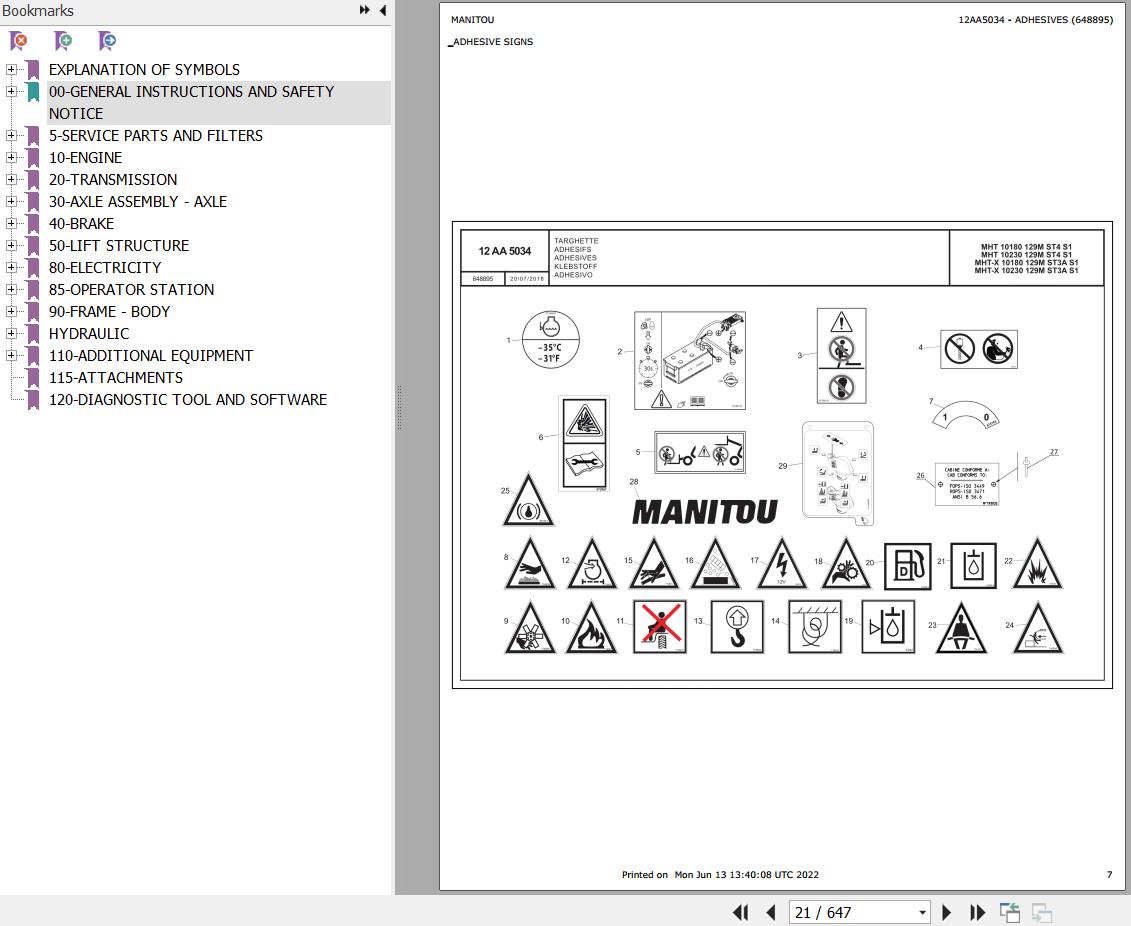The width and height of the screenshot is (1131, 926).
Task: Open the 40-BRAKE bookmark
Action: [82, 224]
